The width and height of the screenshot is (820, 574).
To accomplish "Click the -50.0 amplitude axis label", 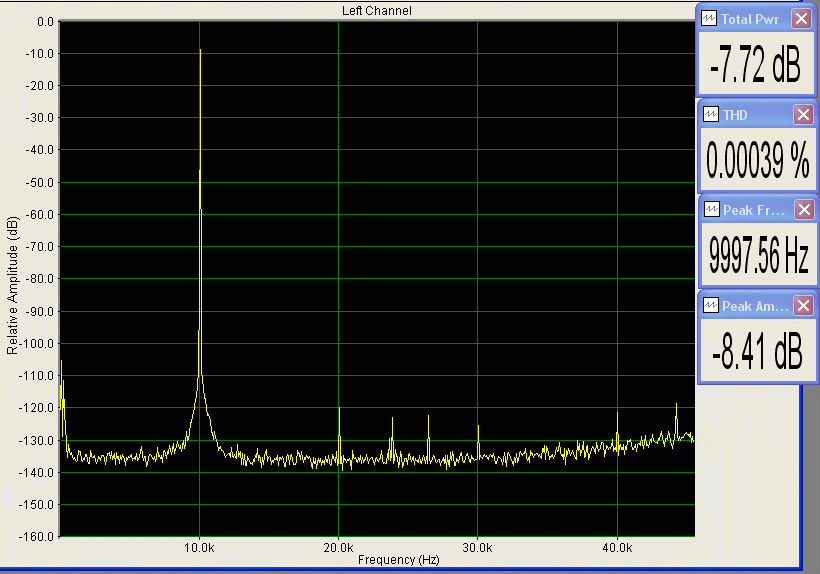I will coord(40,183).
